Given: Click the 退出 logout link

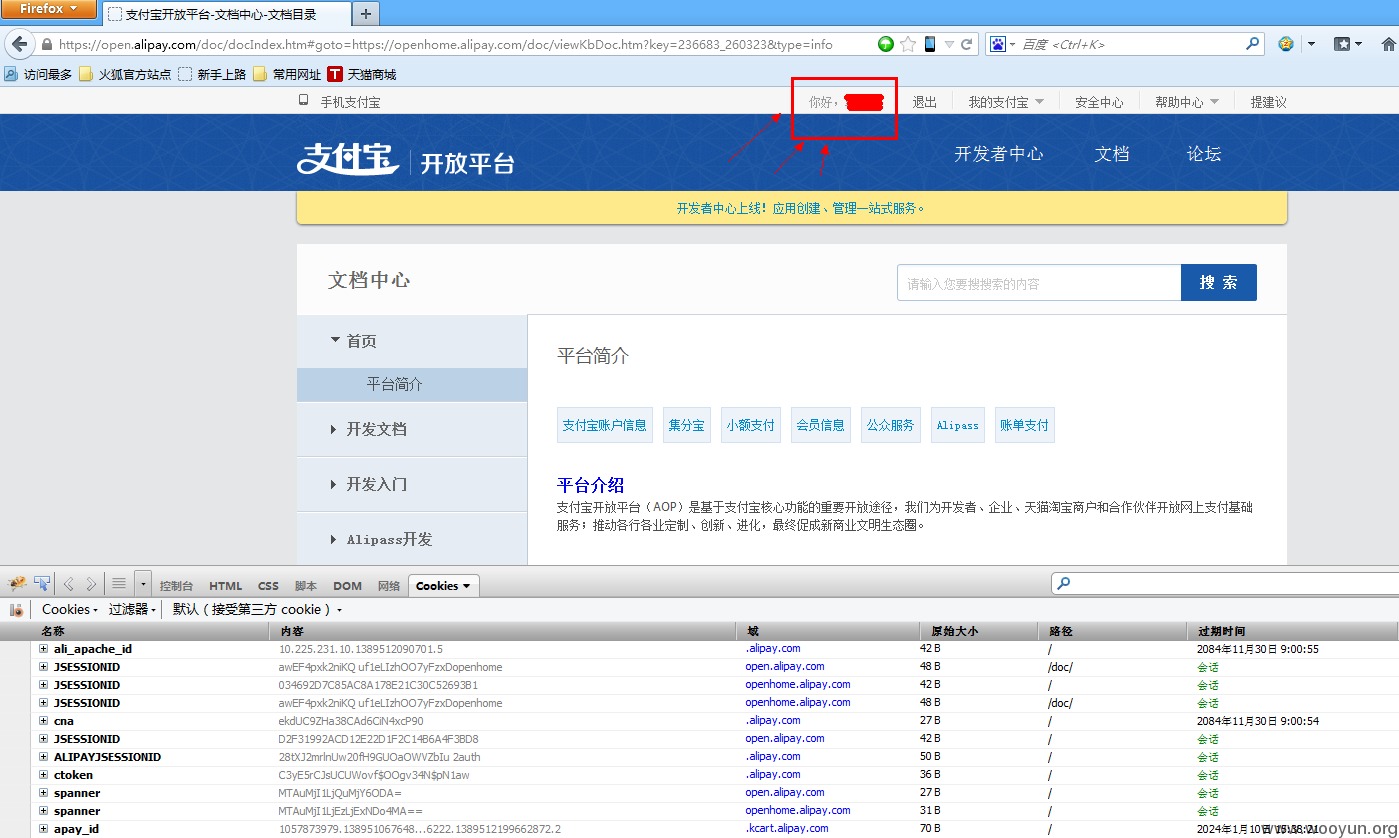Looking at the screenshot, I should pyautogui.click(x=925, y=102).
